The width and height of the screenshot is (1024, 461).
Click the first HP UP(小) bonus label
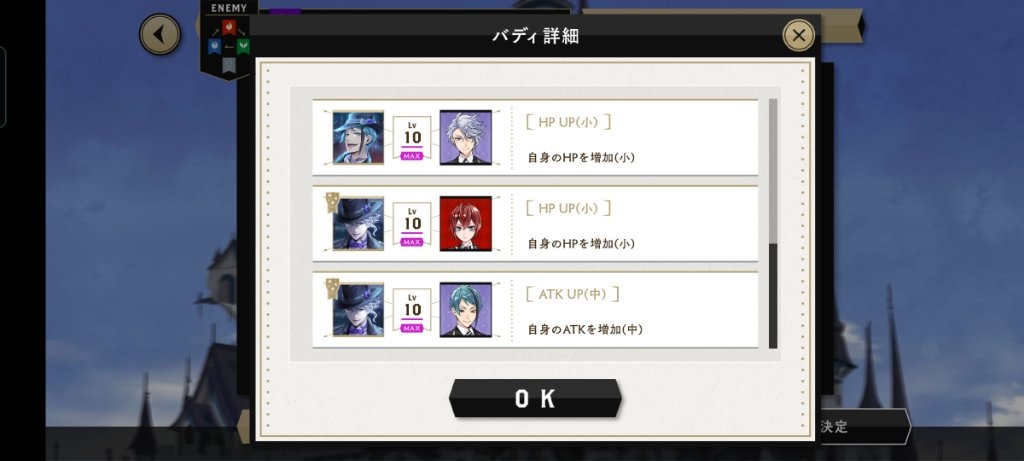568,122
